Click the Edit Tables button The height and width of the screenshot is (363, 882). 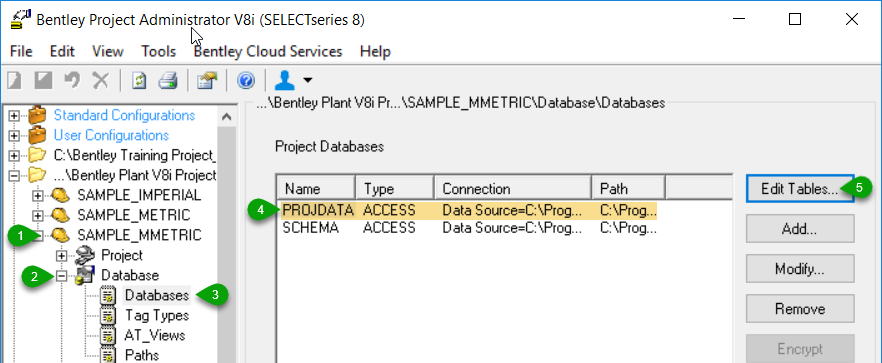pos(800,189)
